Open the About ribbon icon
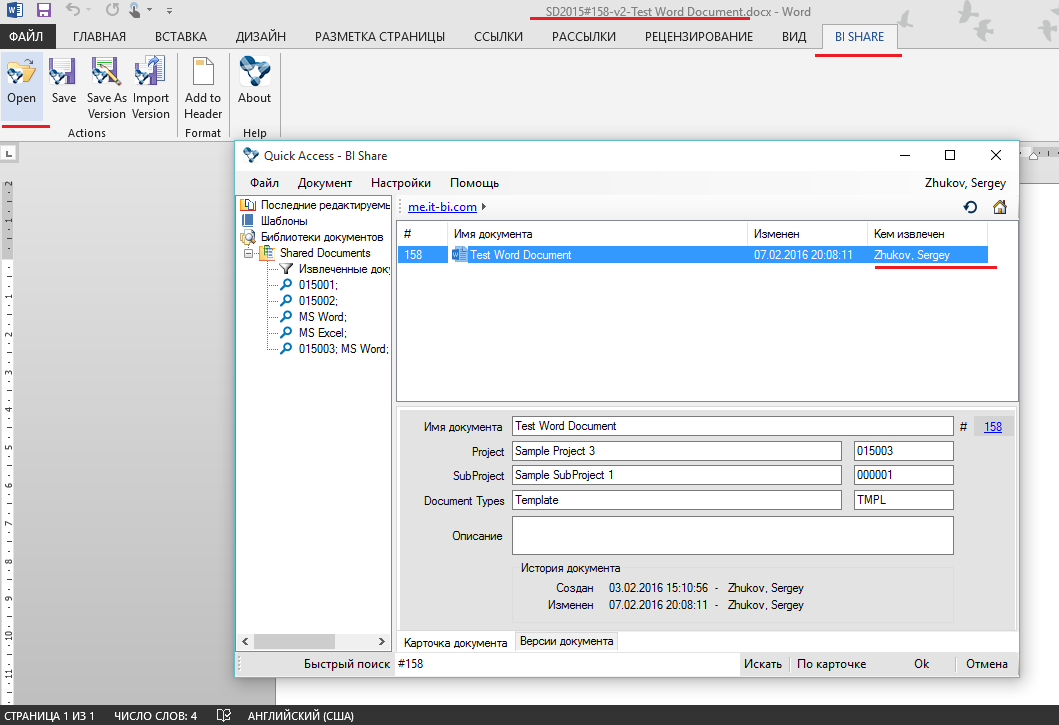 255,72
